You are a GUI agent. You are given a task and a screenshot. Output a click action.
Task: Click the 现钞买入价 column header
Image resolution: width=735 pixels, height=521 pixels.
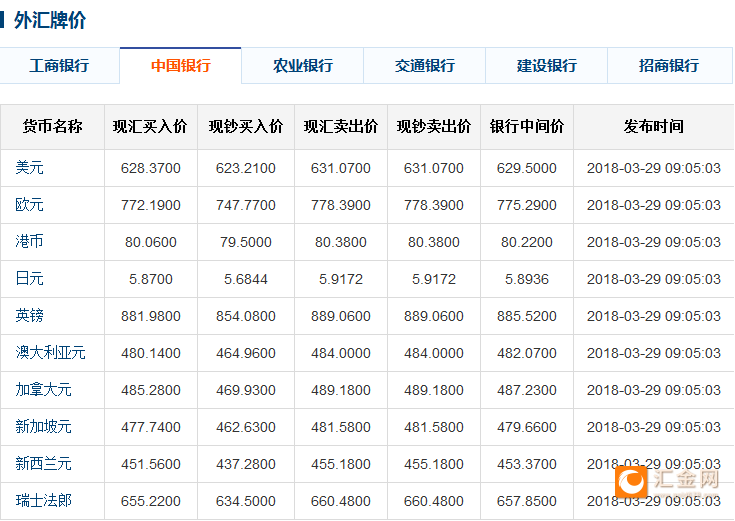click(x=246, y=127)
